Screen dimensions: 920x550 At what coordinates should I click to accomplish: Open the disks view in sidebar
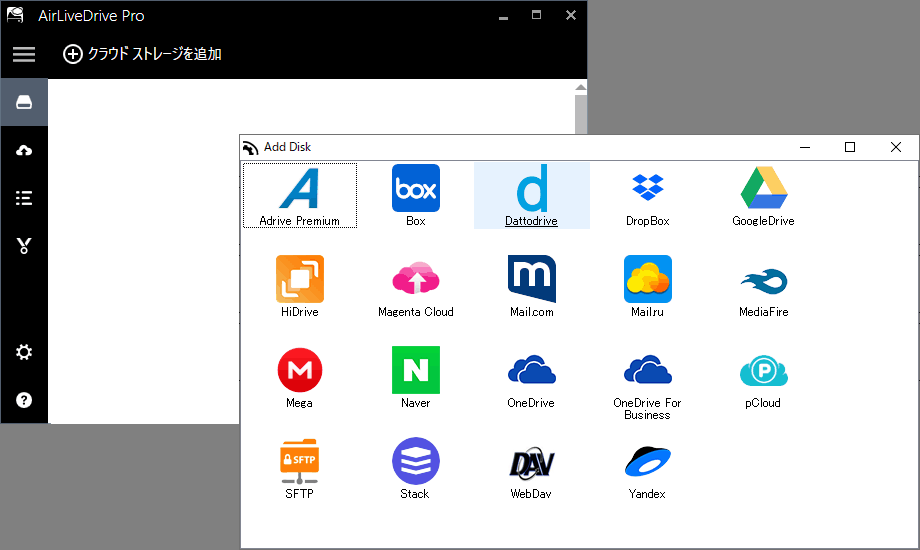[x=24, y=102]
